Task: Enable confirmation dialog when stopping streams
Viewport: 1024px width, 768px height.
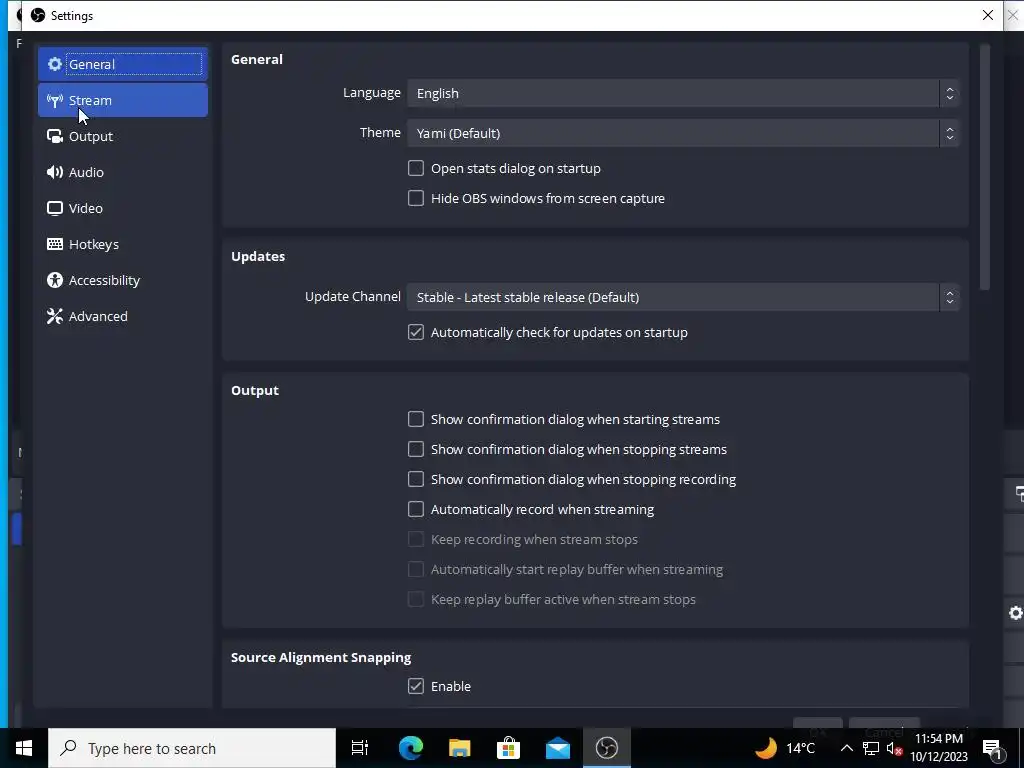Action: coord(415,449)
